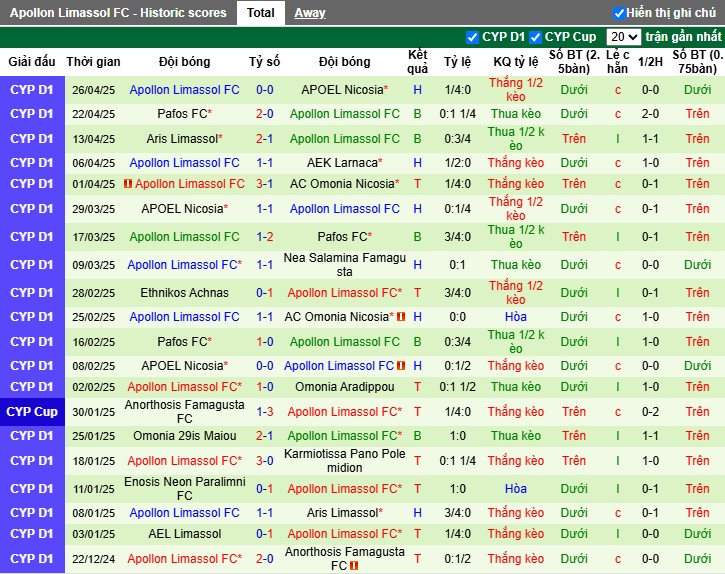
Task: Open the 20 recent matches dropdown
Action: coord(623,37)
